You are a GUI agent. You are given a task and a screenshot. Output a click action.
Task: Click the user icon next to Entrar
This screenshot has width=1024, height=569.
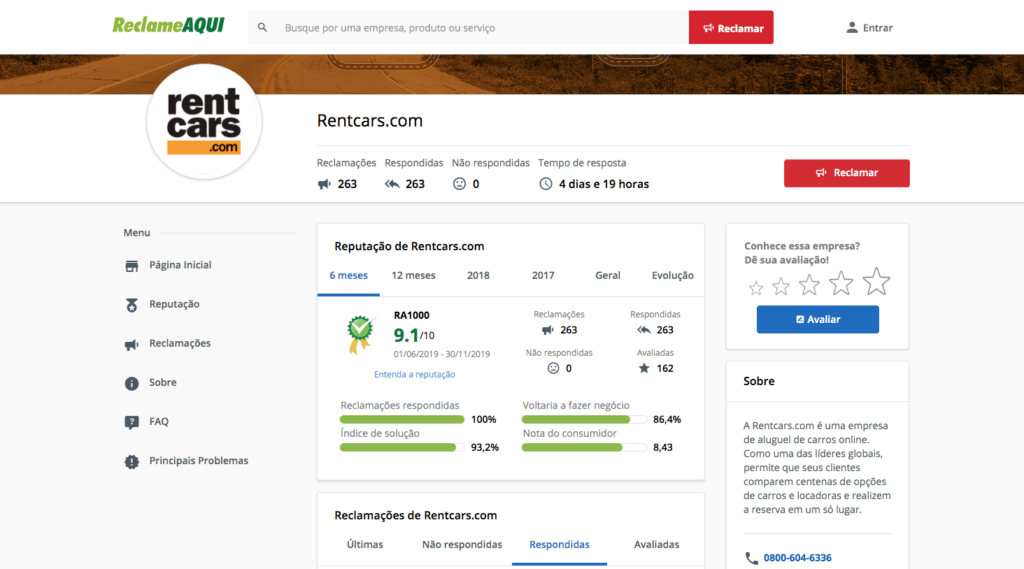(x=852, y=27)
